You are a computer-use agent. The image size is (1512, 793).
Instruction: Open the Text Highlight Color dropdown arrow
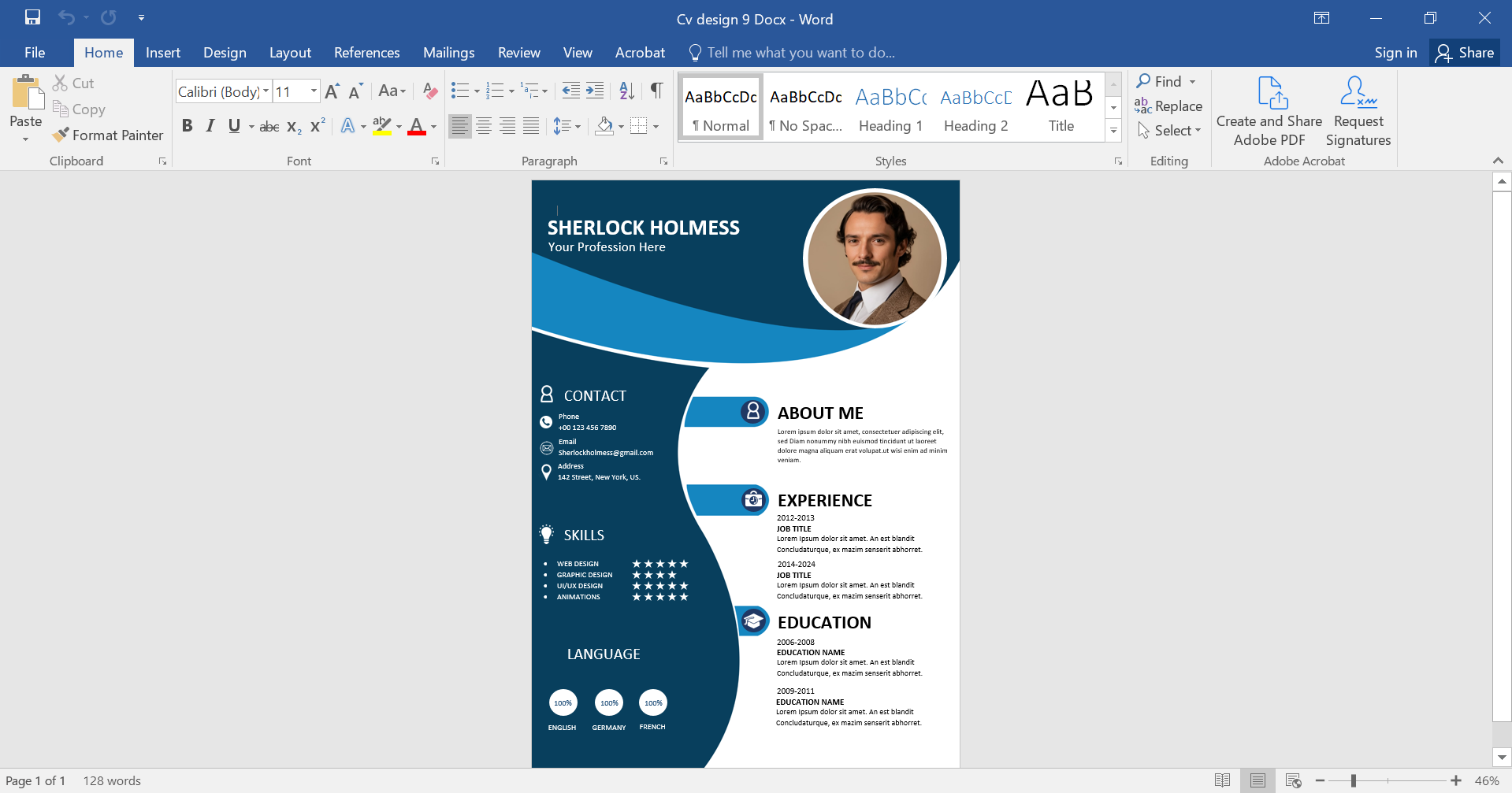point(399,126)
